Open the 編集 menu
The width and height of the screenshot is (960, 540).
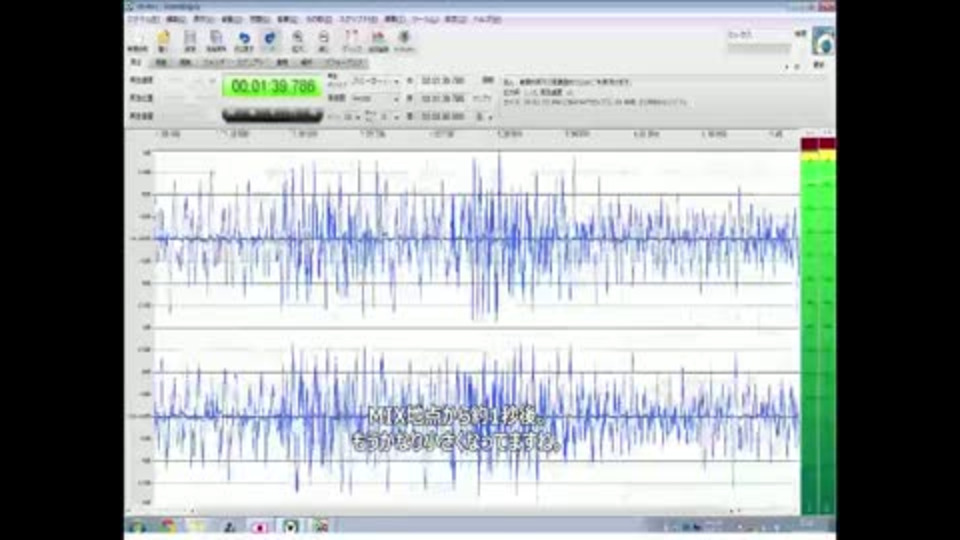tap(176, 20)
